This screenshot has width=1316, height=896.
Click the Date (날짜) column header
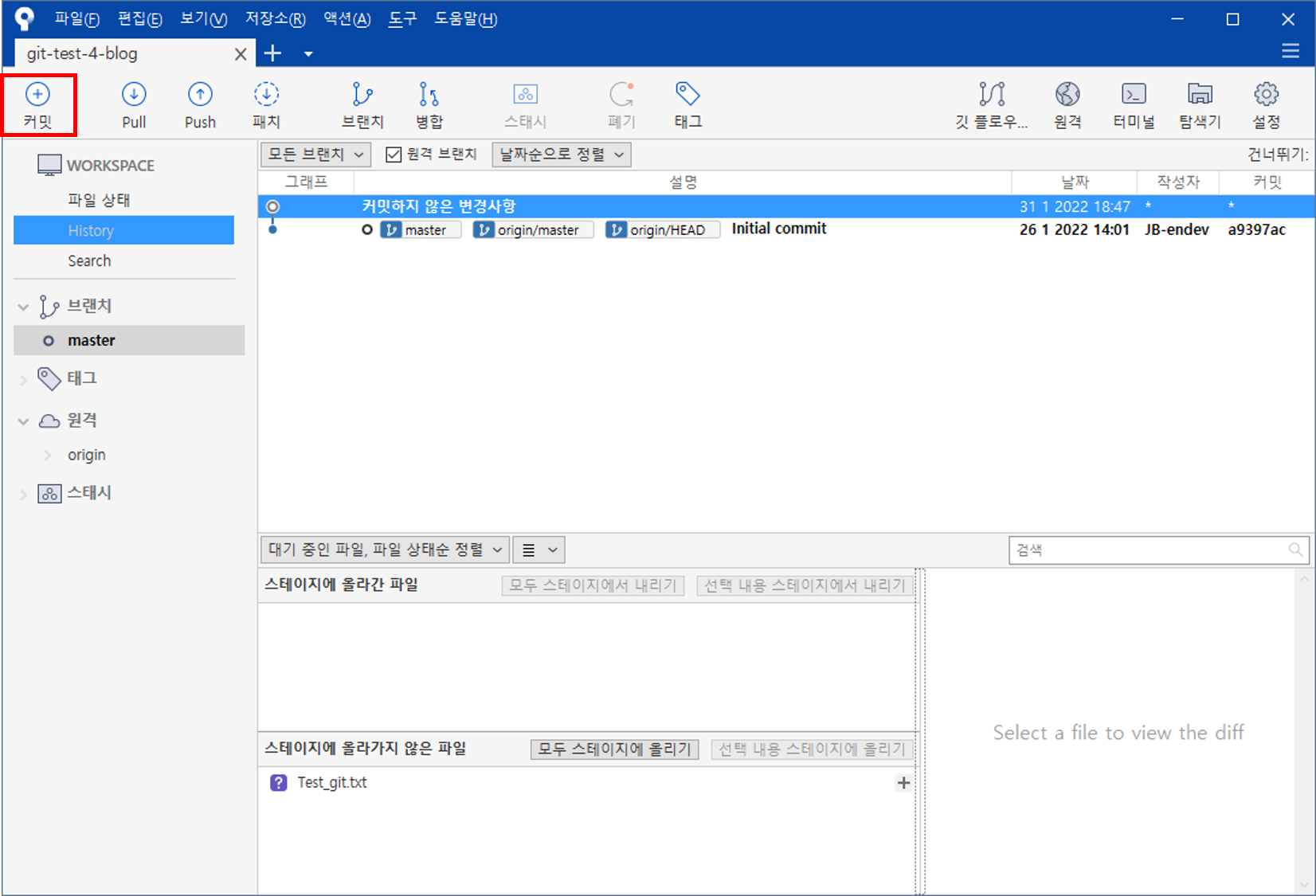point(1075,182)
